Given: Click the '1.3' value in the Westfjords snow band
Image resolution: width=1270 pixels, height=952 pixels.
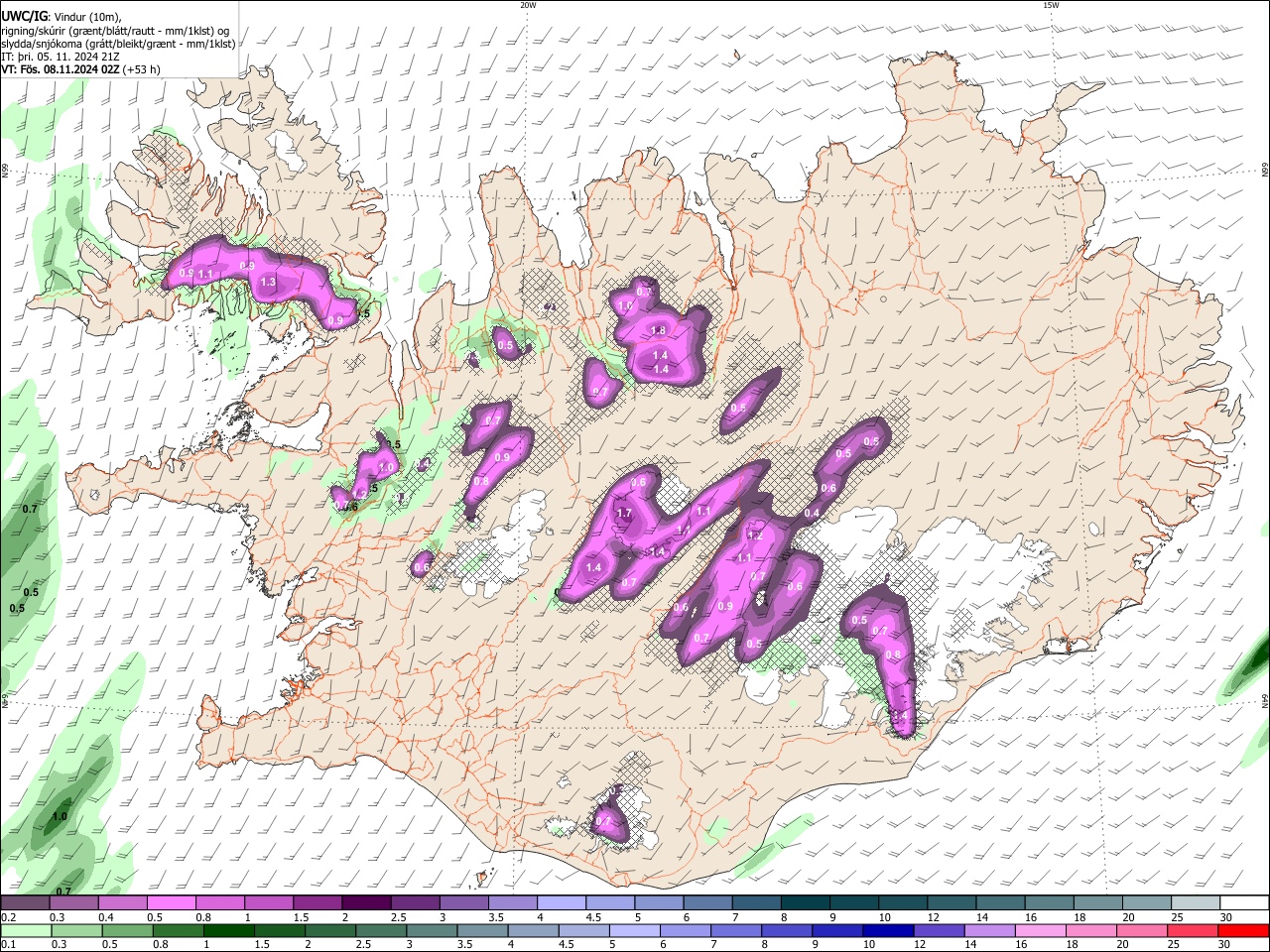Looking at the screenshot, I should (268, 282).
